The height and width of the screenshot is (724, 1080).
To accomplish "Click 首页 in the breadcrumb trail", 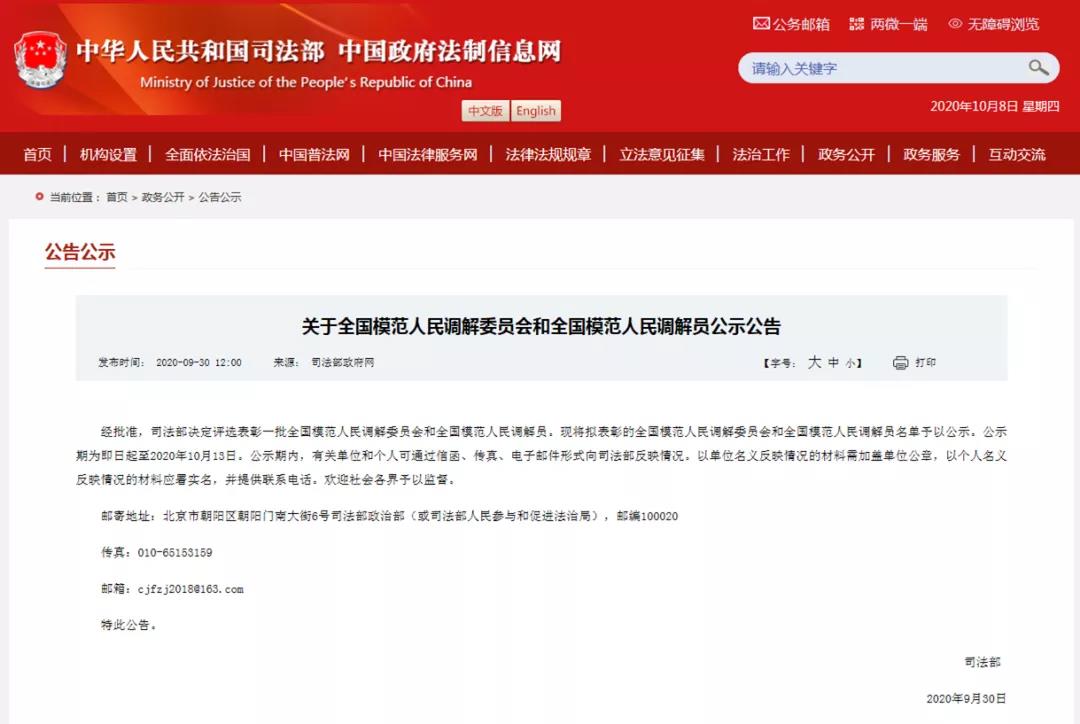I will pyautogui.click(x=116, y=197).
